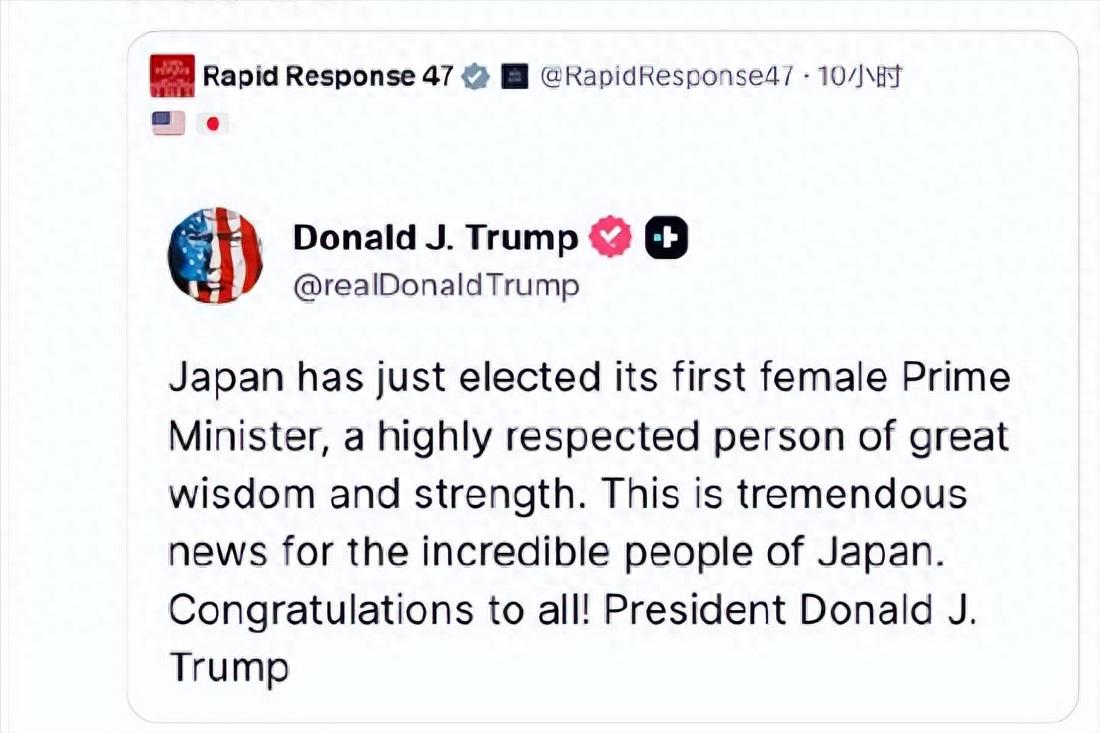Click the line beginning "wisdom and strength"

tap(567, 495)
